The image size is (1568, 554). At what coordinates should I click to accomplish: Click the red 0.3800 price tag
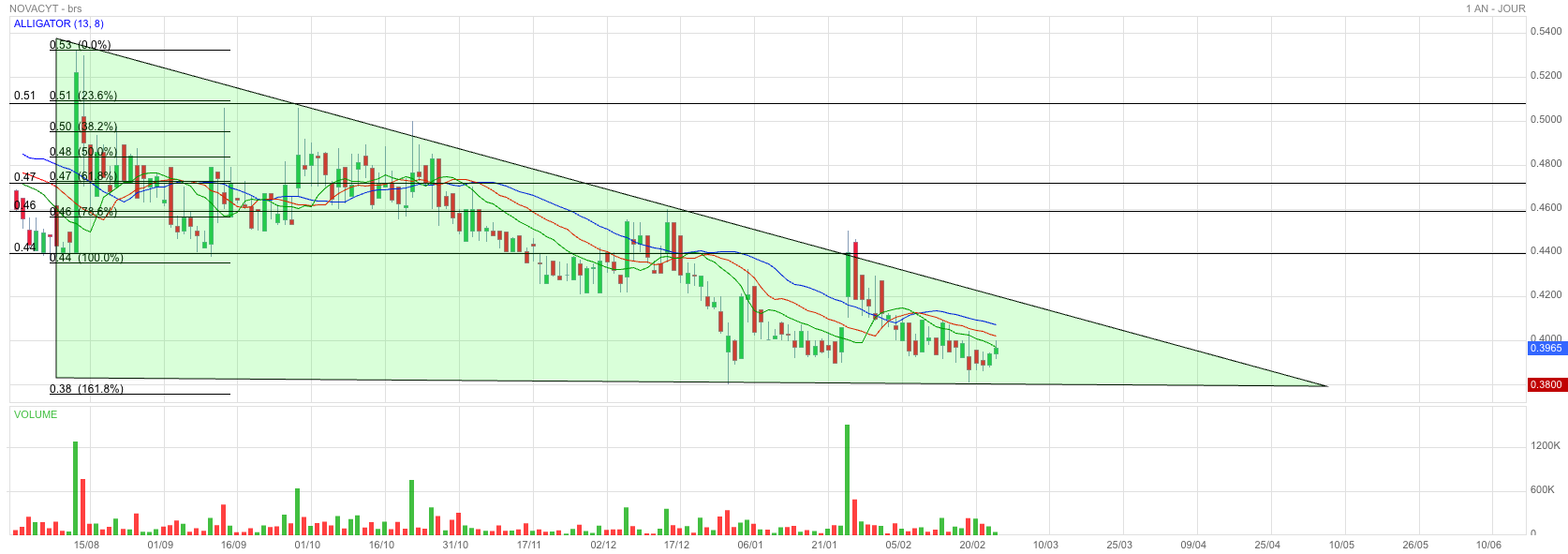(x=1546, y=384)
